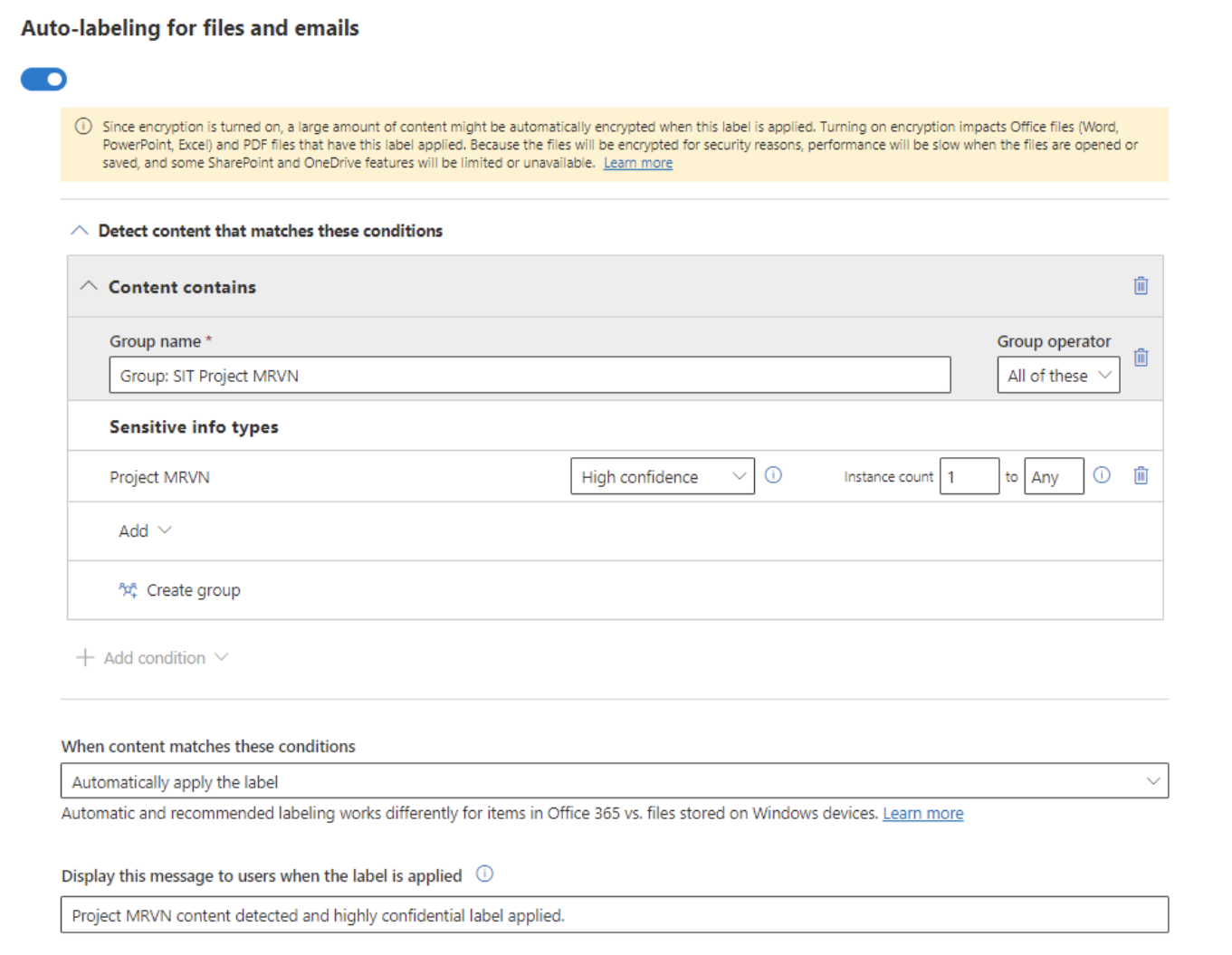Viewport: 1232px width, 955px height.
Task: Open Learn more link about automatic labeling
Action: pyautogui.click(x=922, y=813)
